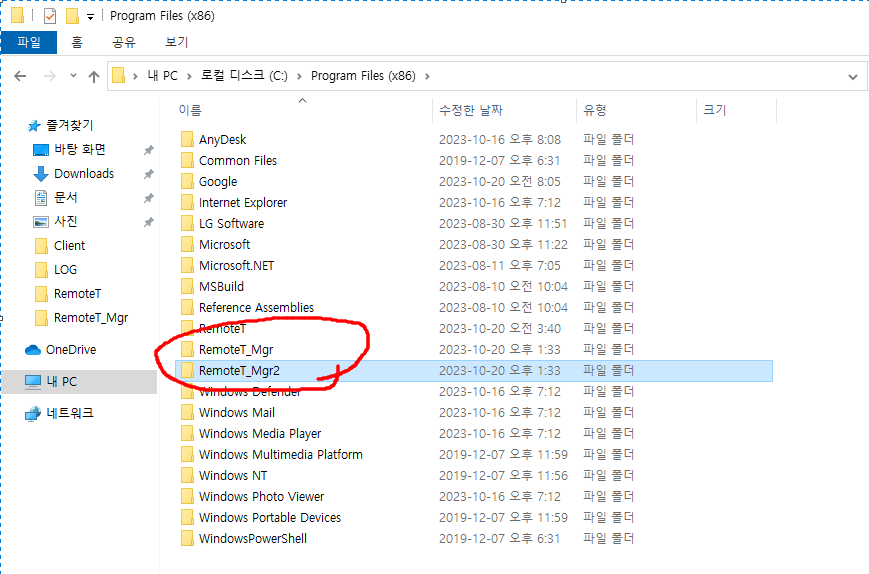Select 즐겨찾기 in the navigation pane
Viewport: 869px width, 574px height.
click(x=69, y=126)
